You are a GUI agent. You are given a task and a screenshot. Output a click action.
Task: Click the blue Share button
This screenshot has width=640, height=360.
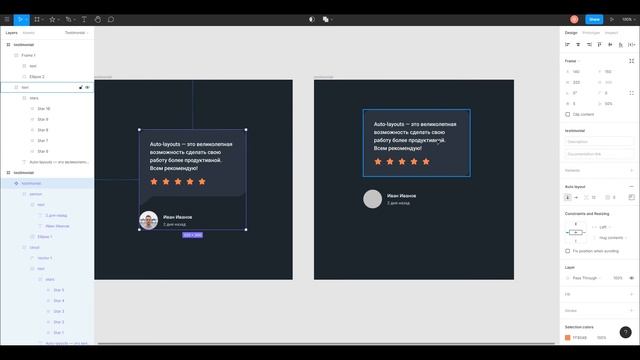click(594, 19)
